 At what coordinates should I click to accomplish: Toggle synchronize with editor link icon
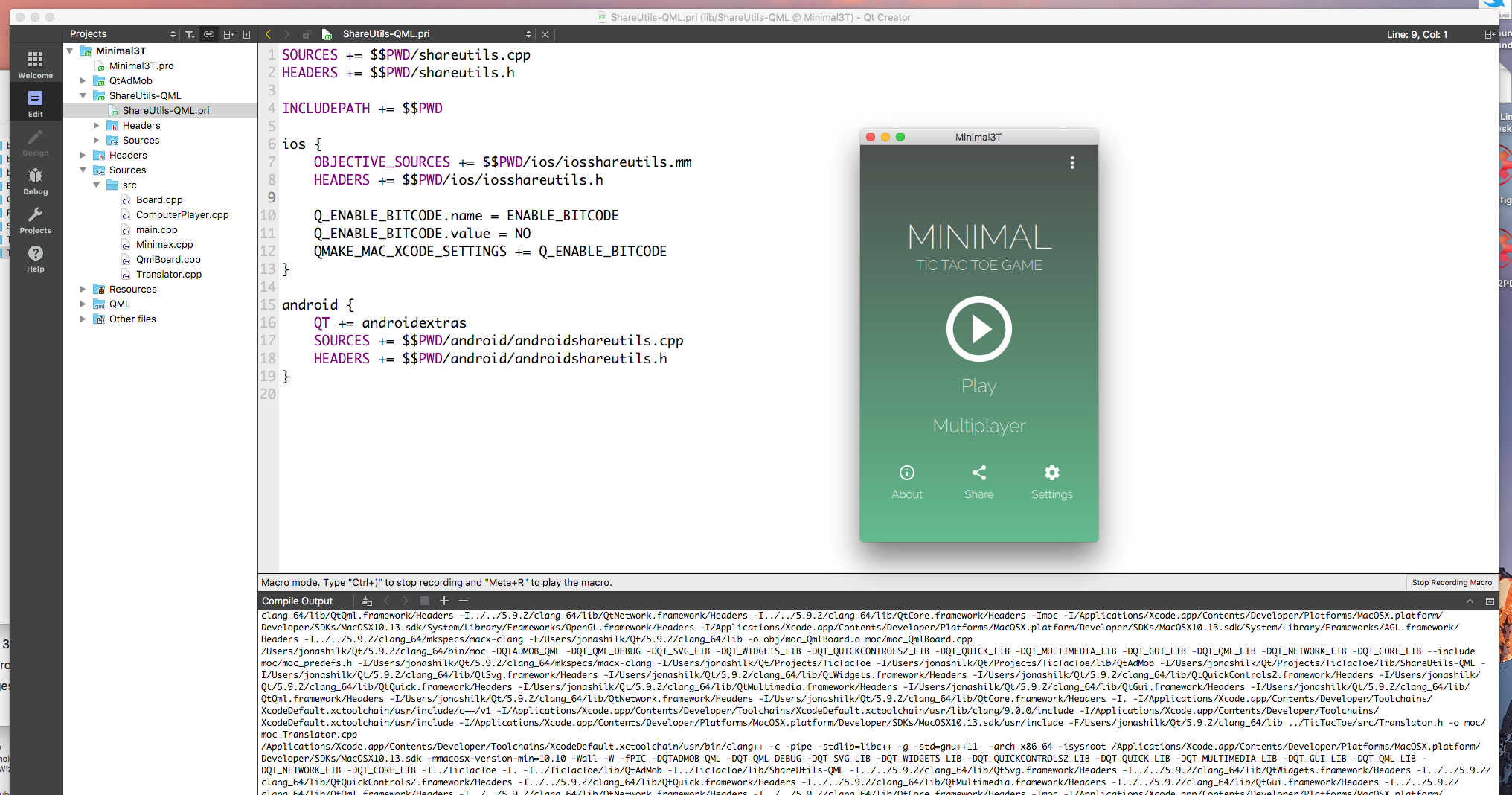tap(209, 34)
